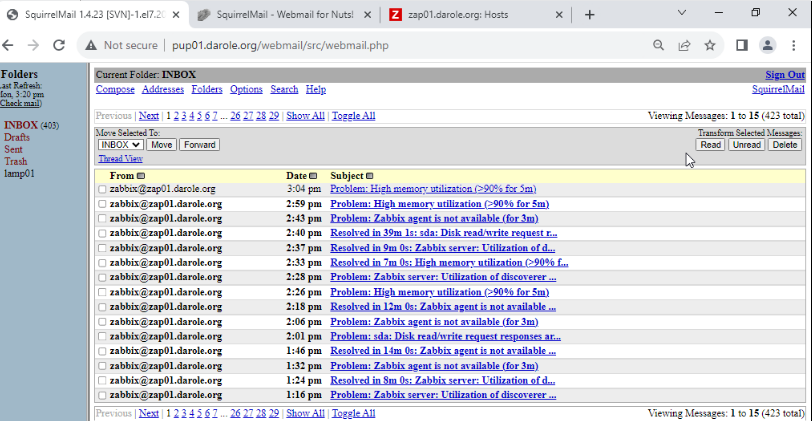Switch to SquirrelMail - Webmail for Nuts tab

(284, 14)
